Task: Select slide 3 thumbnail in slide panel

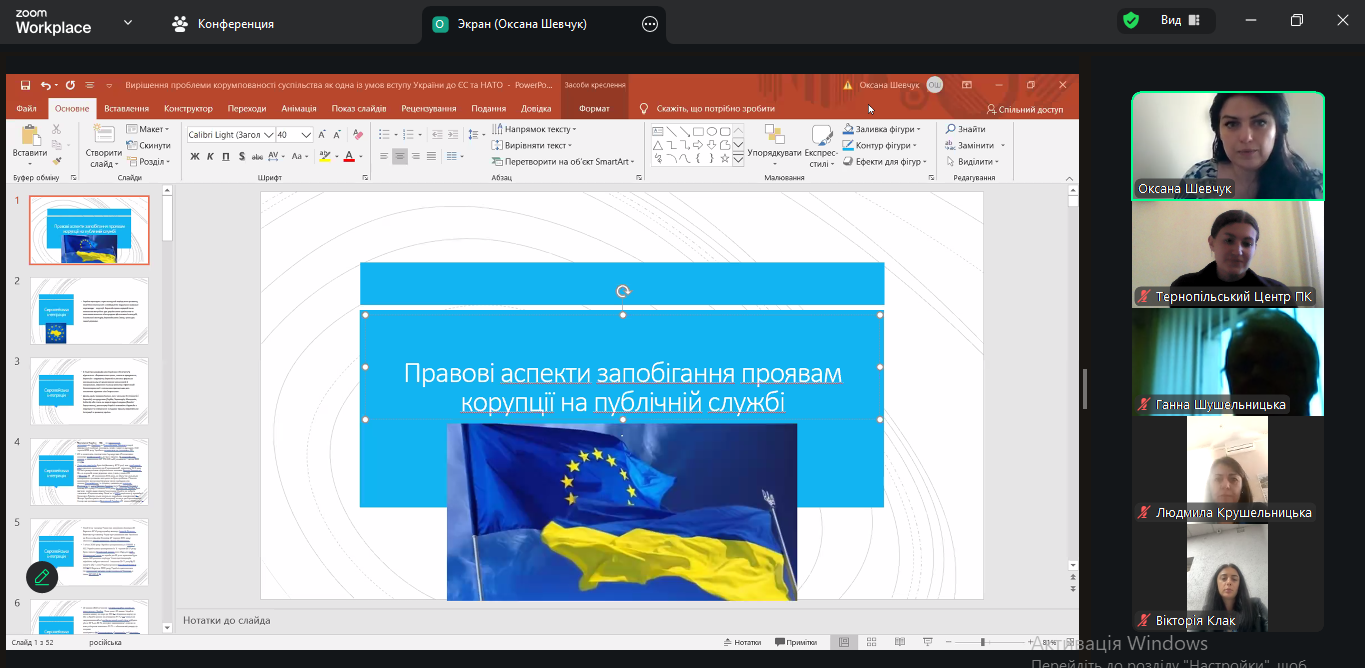Action: [x=89, y=390]
